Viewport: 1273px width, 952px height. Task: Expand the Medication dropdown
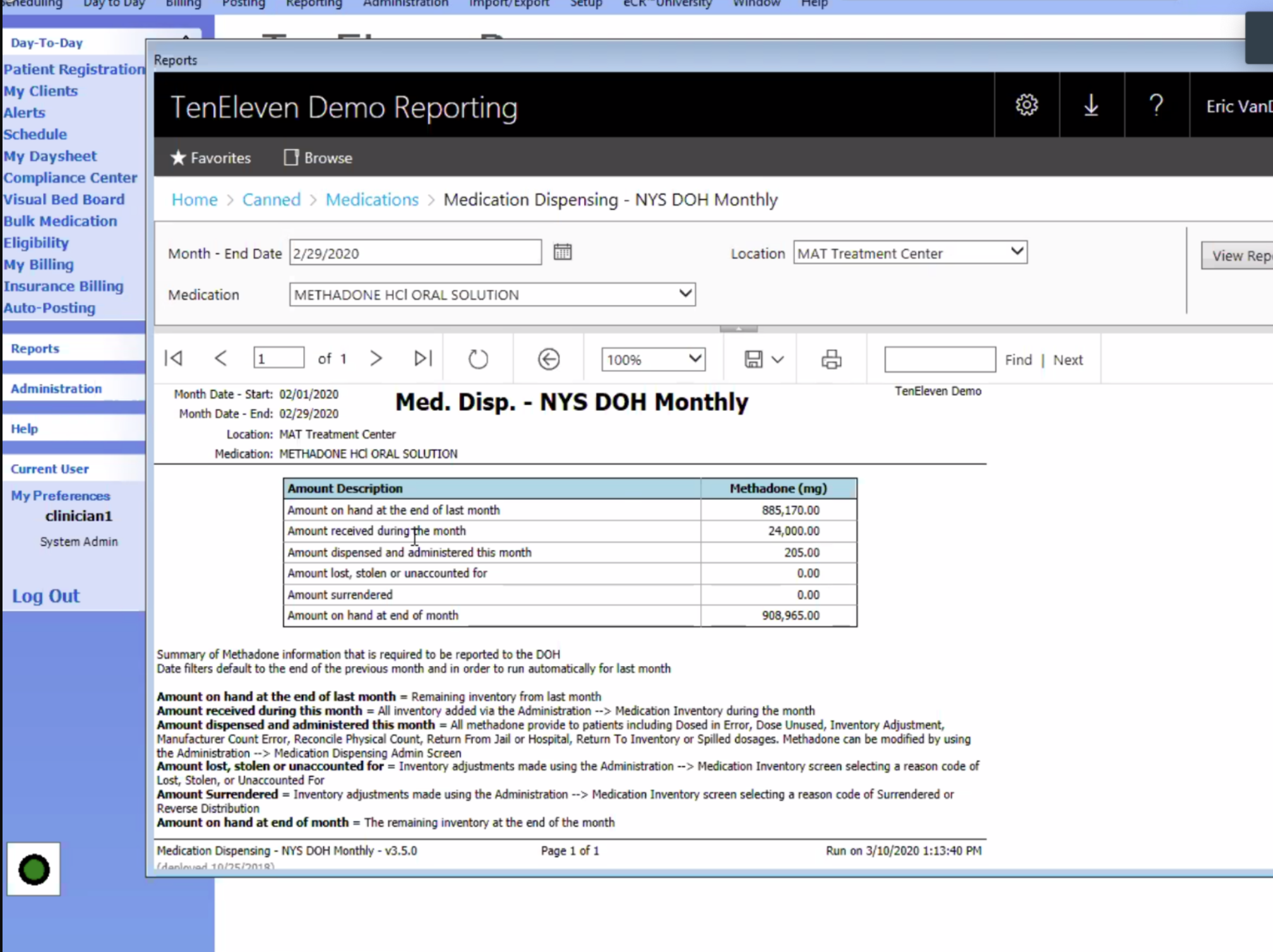tap(685, 294)
